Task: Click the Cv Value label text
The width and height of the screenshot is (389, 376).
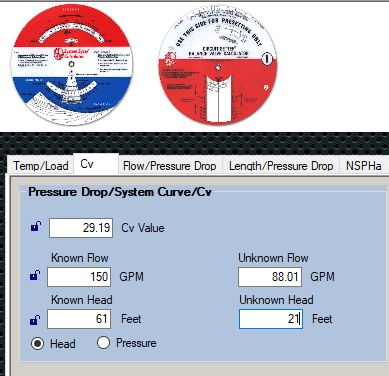Action: 143,228
